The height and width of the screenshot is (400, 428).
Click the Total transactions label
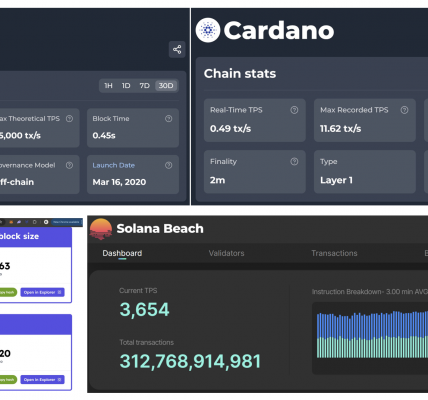[x=146, y=342]
